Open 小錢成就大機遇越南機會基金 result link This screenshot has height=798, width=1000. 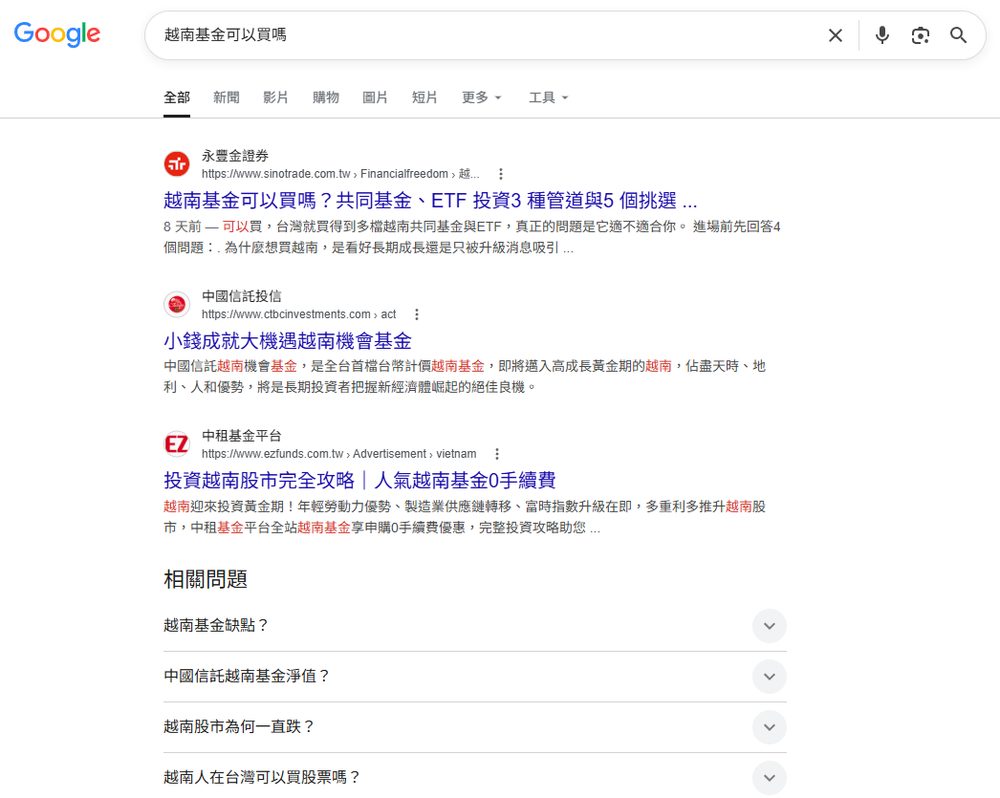[x=288, y=341]
